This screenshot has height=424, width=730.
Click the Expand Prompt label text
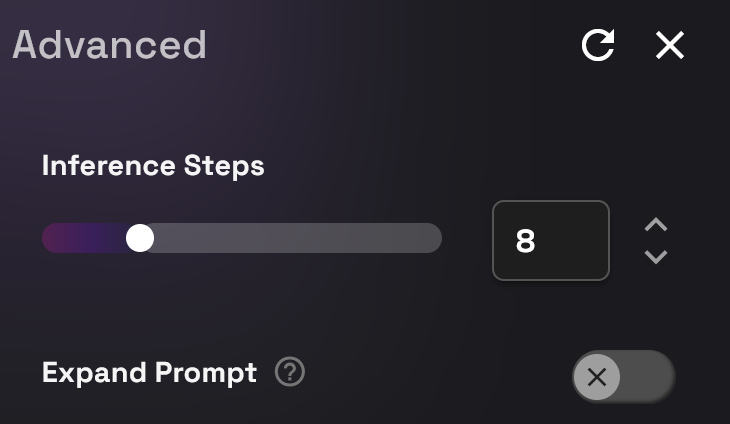(x=149, y=373)
